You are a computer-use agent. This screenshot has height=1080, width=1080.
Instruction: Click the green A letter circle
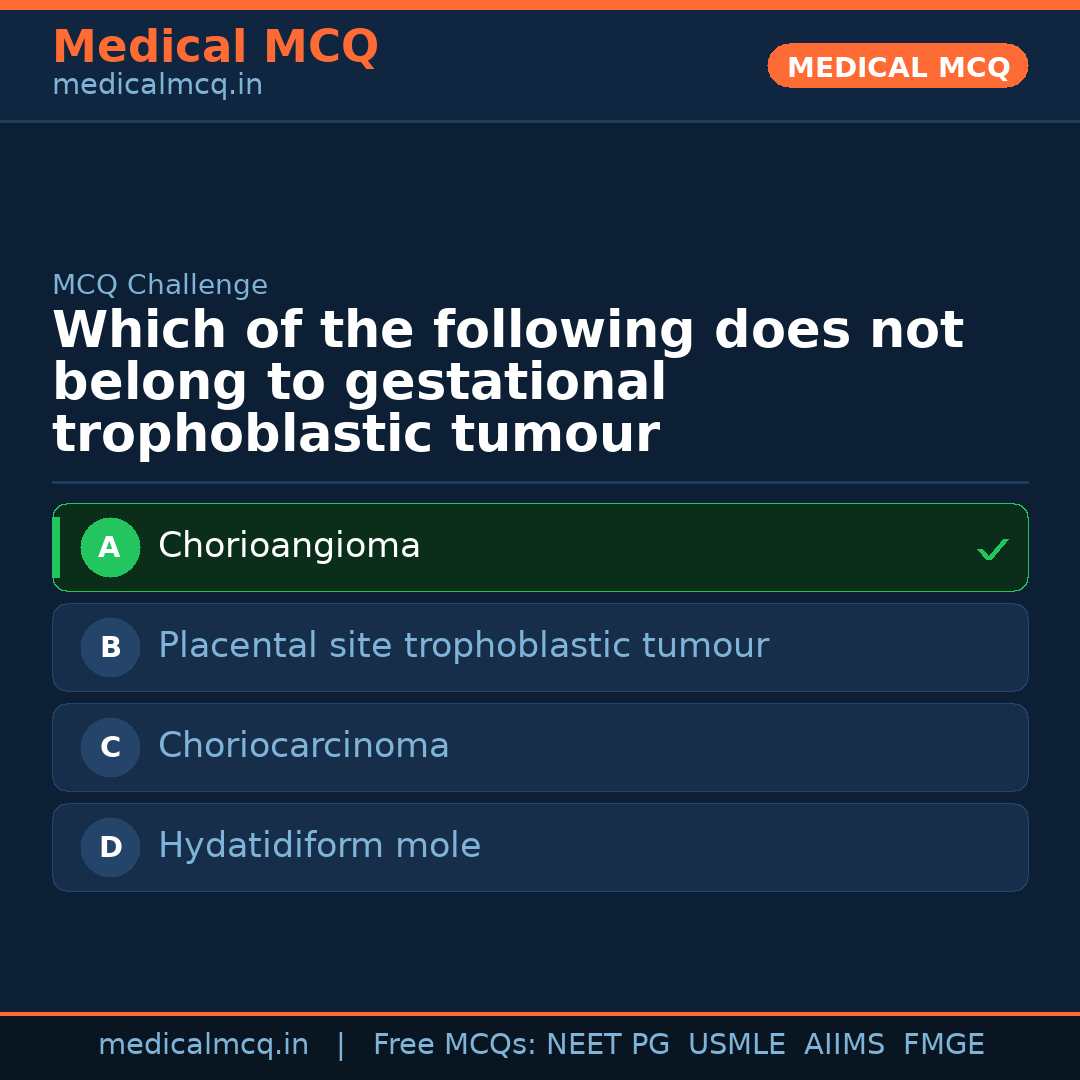click(110, 547)
